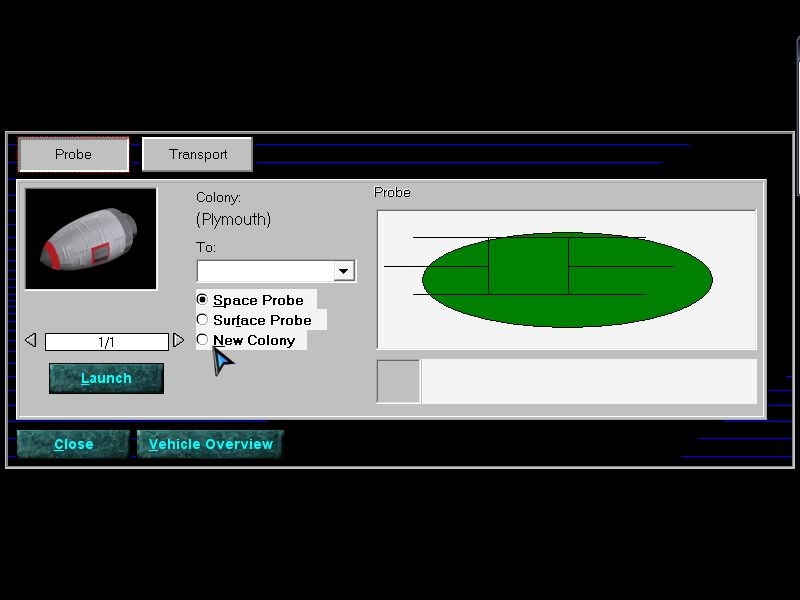Image resolution: width=800 pixels, height=600 pixels.
Task: Click the right arrow for next vehicle
Action: 178,341
